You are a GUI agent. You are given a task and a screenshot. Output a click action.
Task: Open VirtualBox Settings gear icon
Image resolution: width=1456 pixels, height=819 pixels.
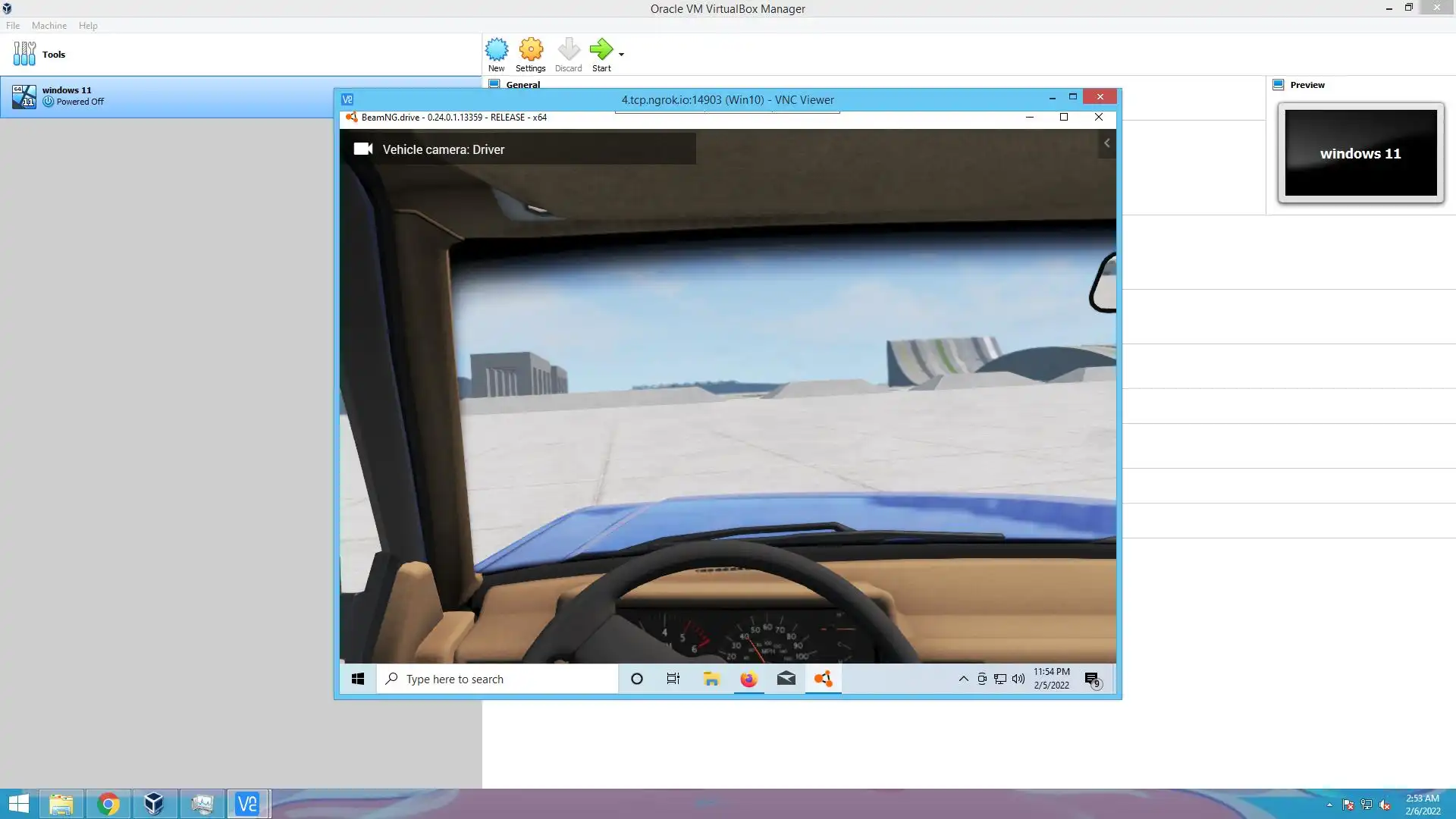[x=531, y=50]
